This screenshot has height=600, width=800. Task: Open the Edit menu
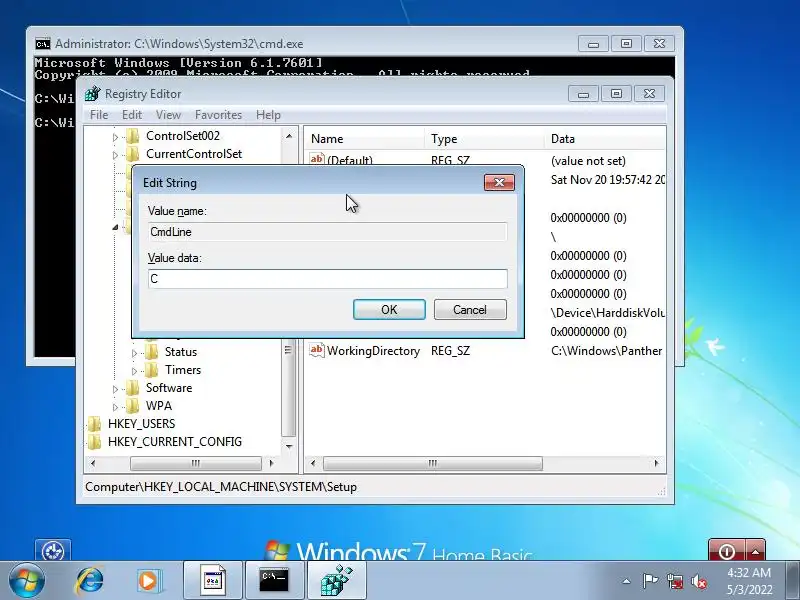(x=132, y=115)
